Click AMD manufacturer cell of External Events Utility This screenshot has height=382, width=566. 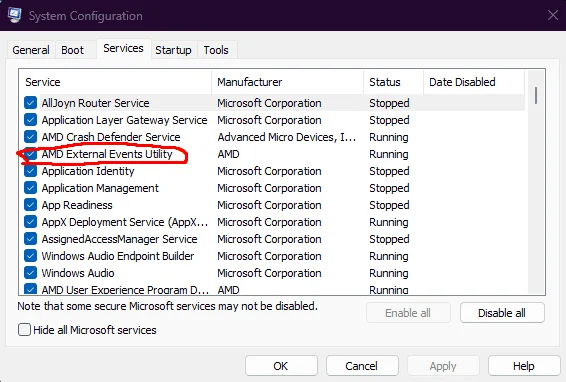pos(228,154)
